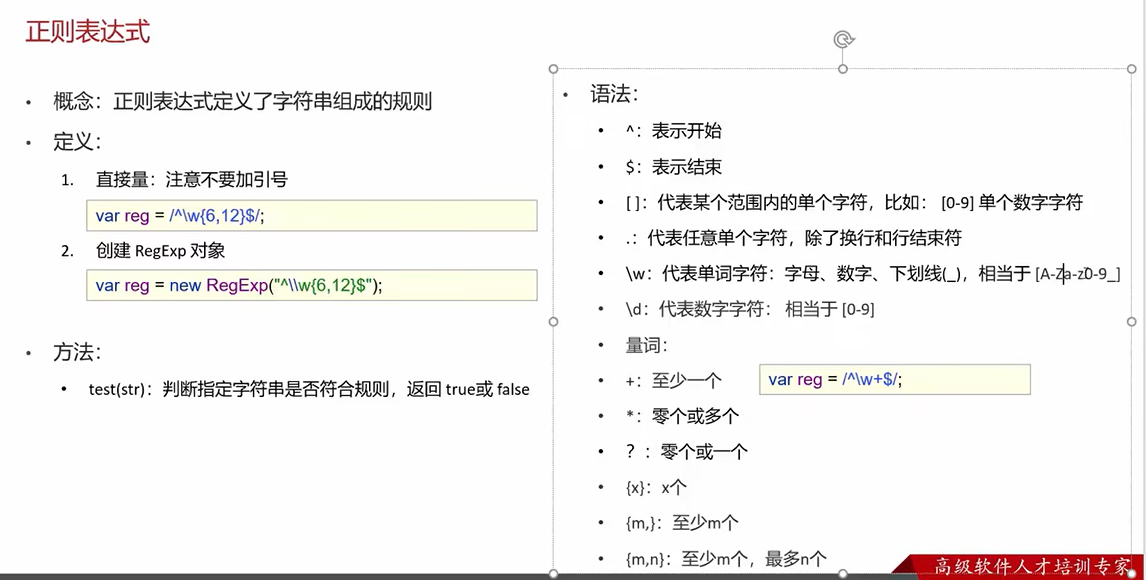Click the line 概念：正则表达式定义了字符串组成的规则

click(243, 101)
